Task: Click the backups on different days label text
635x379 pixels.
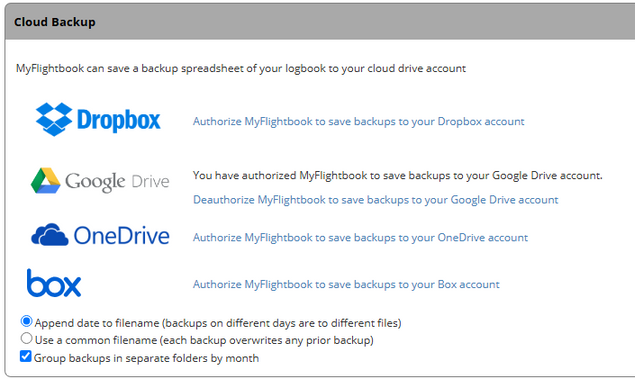Action: (x=218, y=323)
